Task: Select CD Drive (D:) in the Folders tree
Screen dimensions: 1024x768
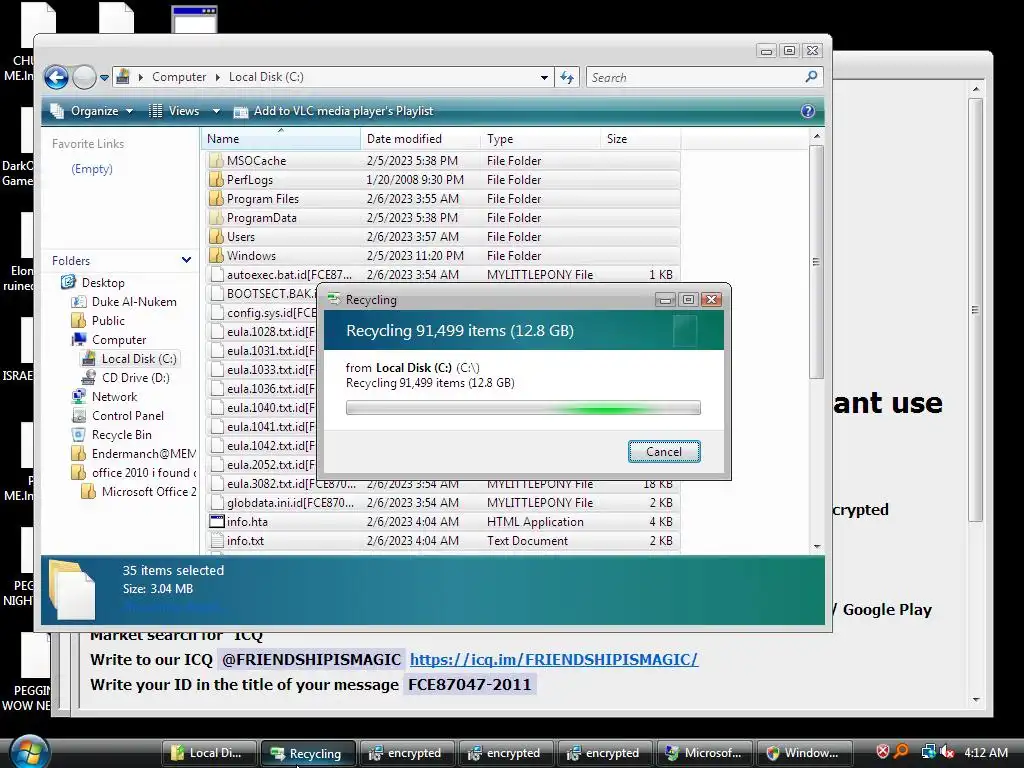Action: 135,377
